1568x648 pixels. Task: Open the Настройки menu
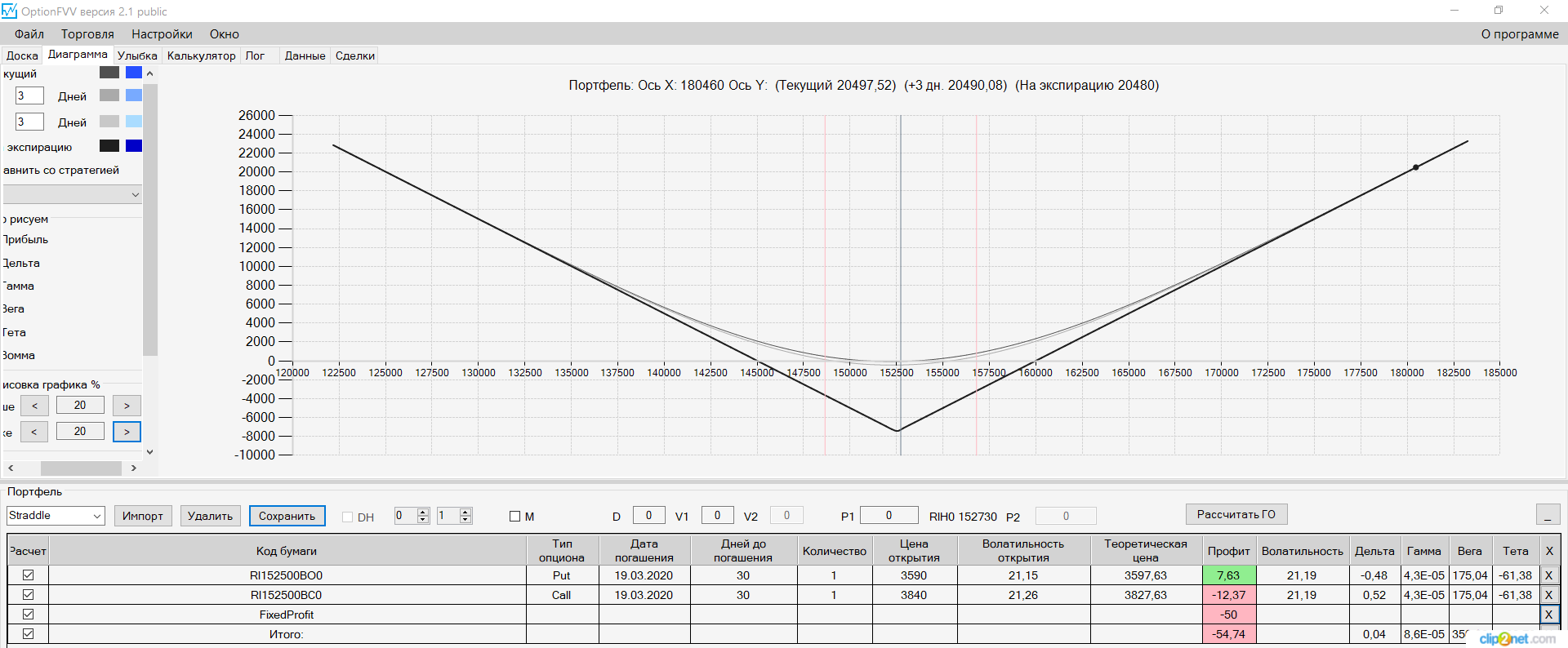(x=162, y=34)
